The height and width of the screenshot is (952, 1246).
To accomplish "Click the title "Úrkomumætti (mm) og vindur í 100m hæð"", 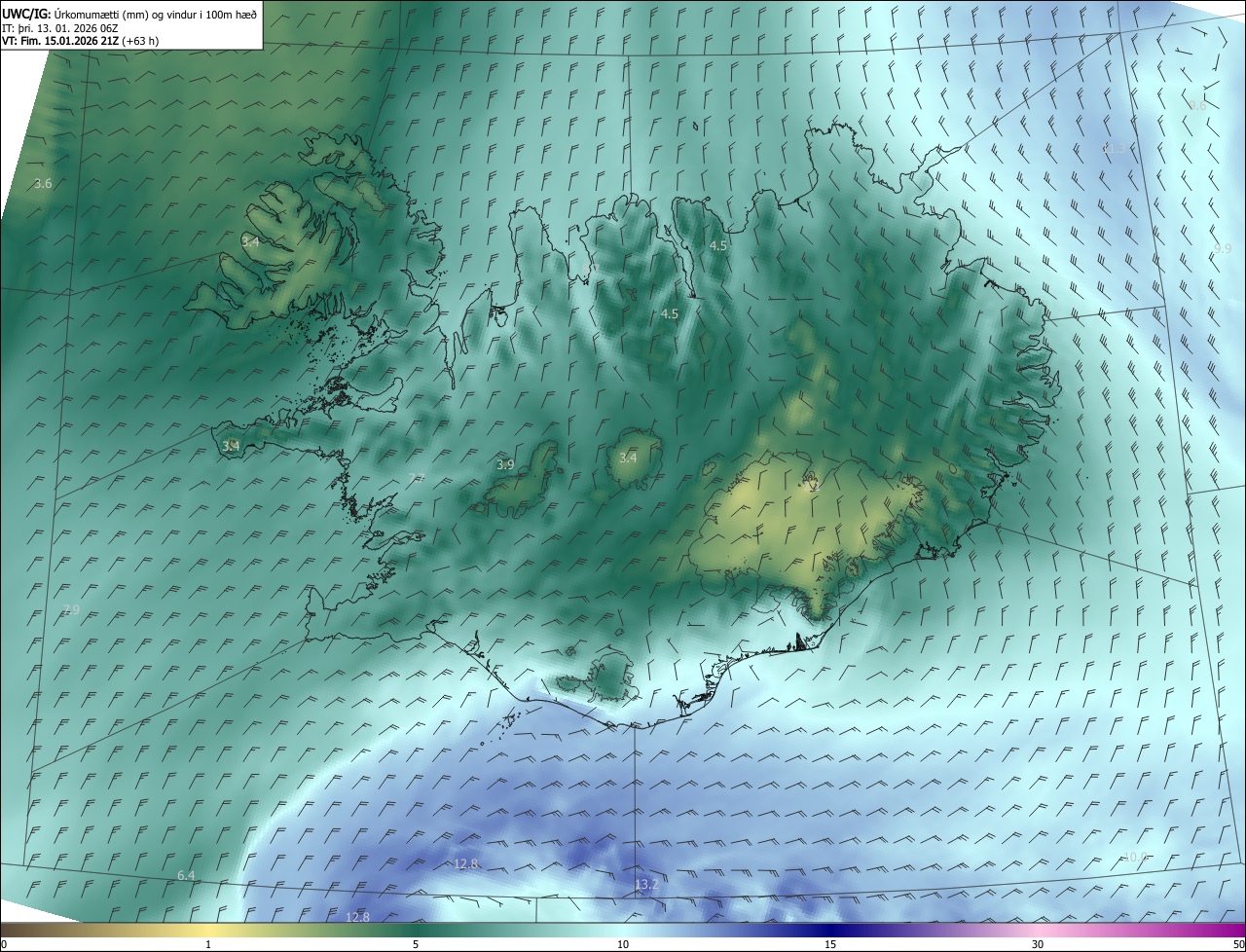I will pos(154,14).
